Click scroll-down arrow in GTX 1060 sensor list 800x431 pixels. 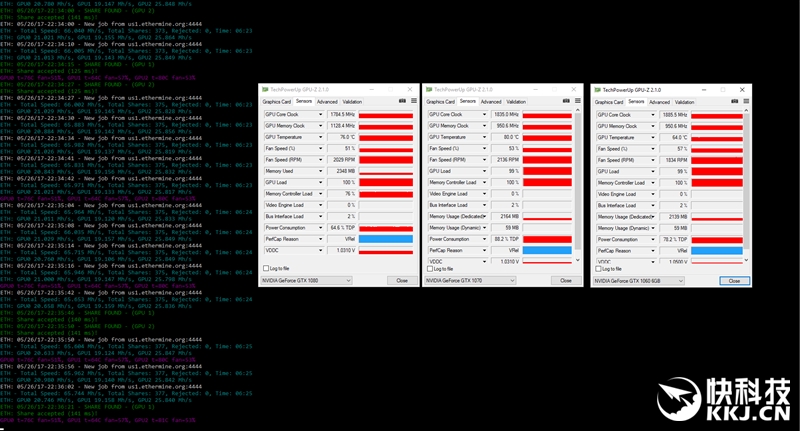click(746, 260)
